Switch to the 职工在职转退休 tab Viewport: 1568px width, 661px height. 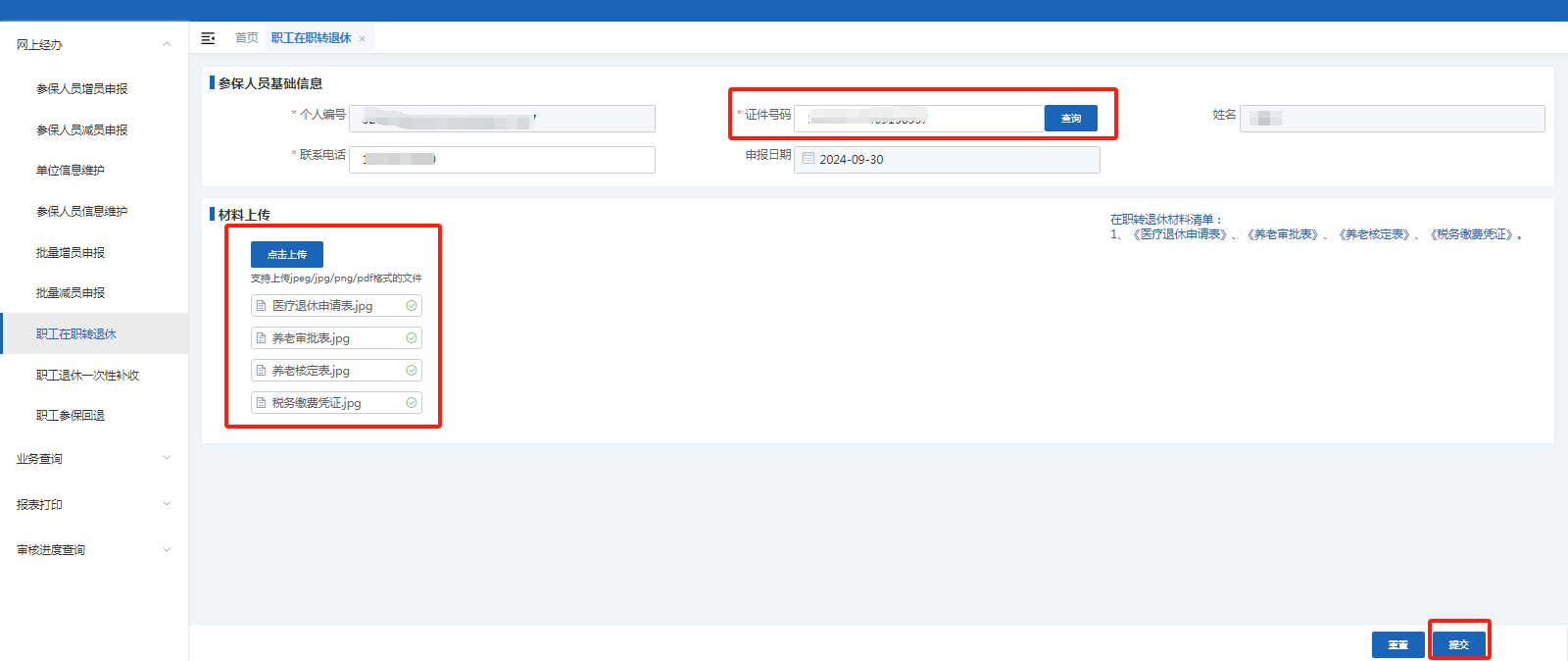[312, 38]
